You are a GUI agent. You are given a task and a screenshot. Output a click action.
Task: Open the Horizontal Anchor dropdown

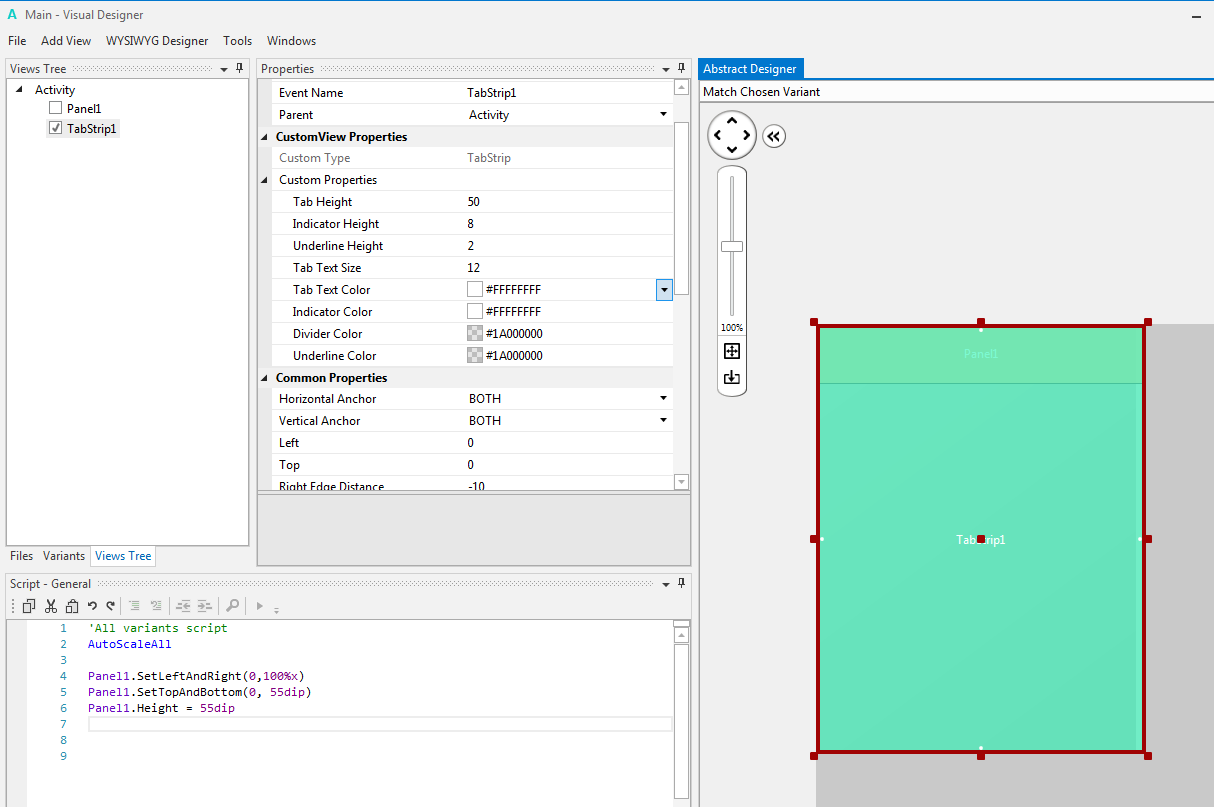click(x=663, y=398)
